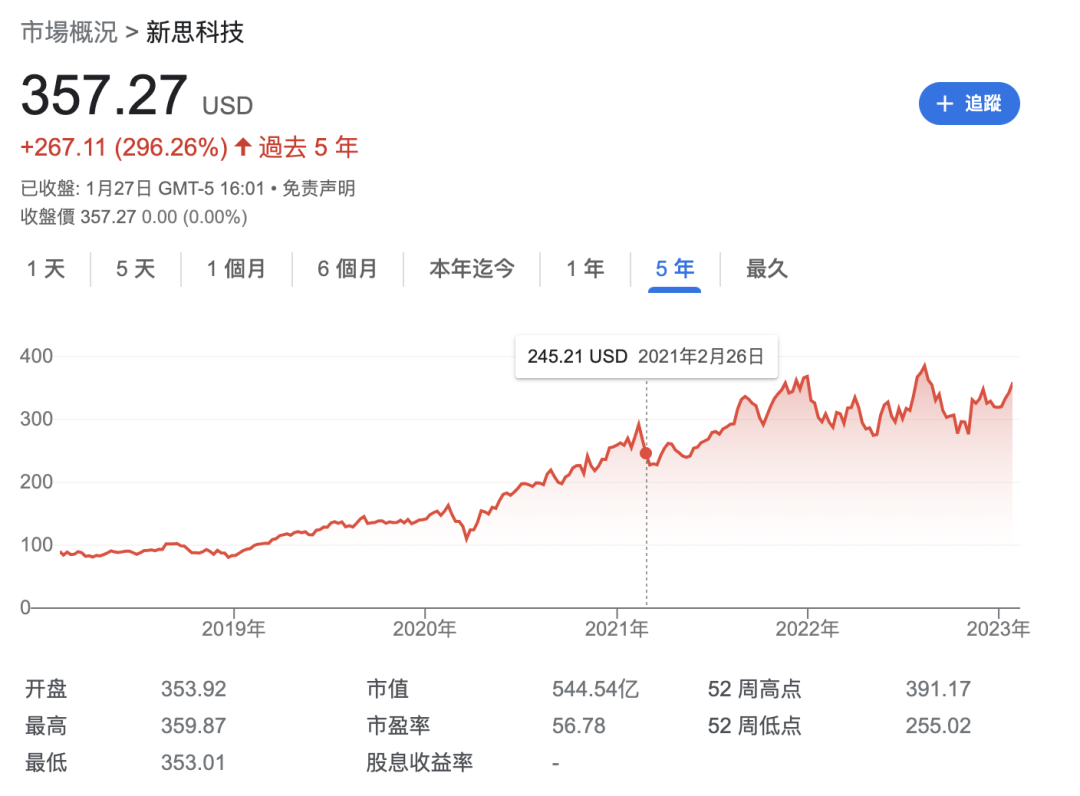
Task: Click the 544.54亿 market cap value
Action: (596, 689)
